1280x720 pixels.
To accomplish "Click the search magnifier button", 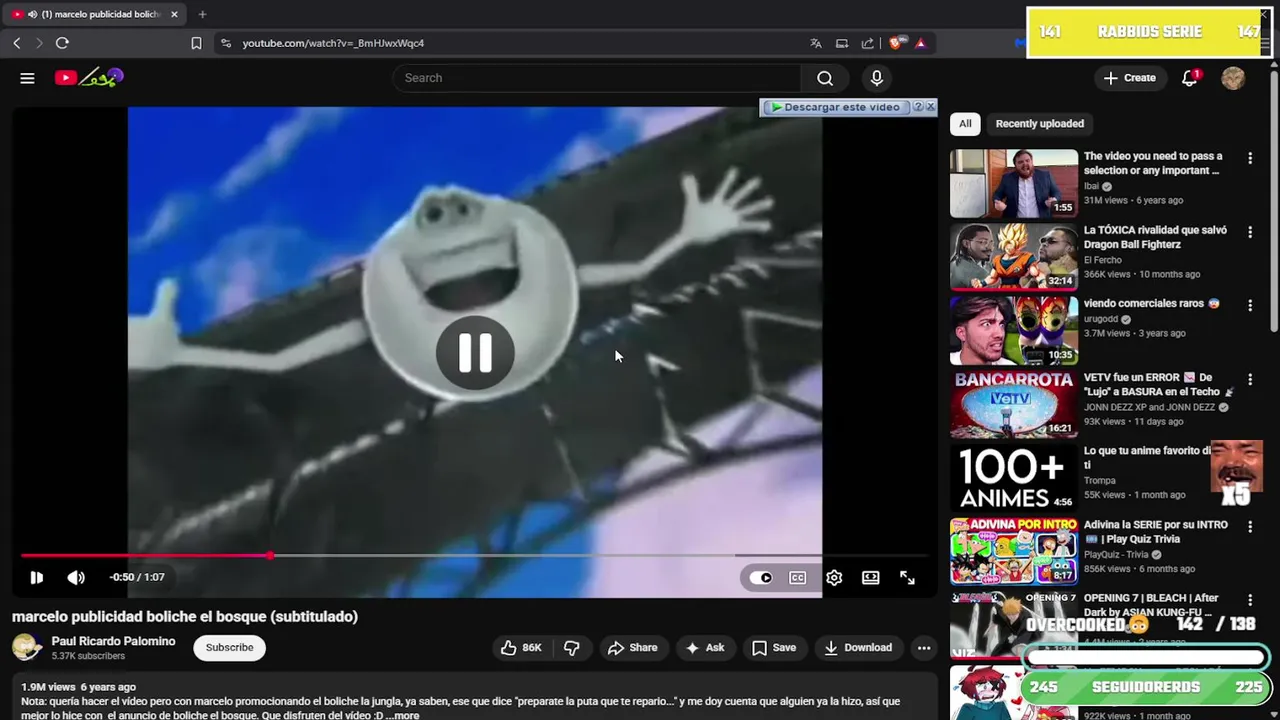I will 824,78.
